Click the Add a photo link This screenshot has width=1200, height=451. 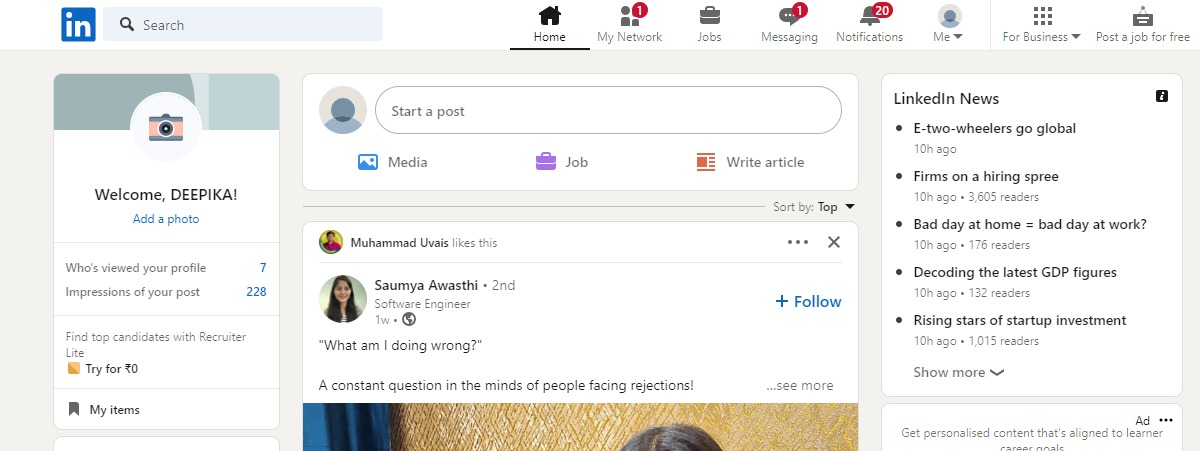(166, 219)
